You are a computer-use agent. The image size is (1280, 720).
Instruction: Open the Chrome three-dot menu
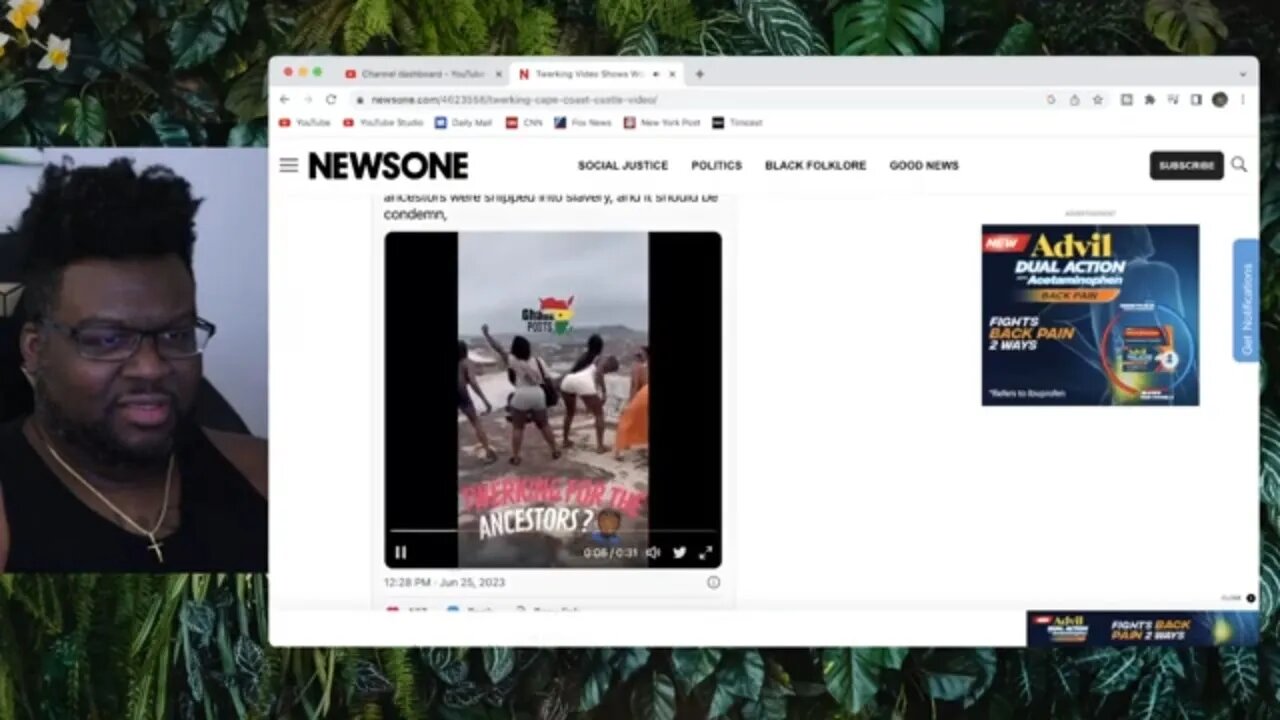coord(1243,99)
